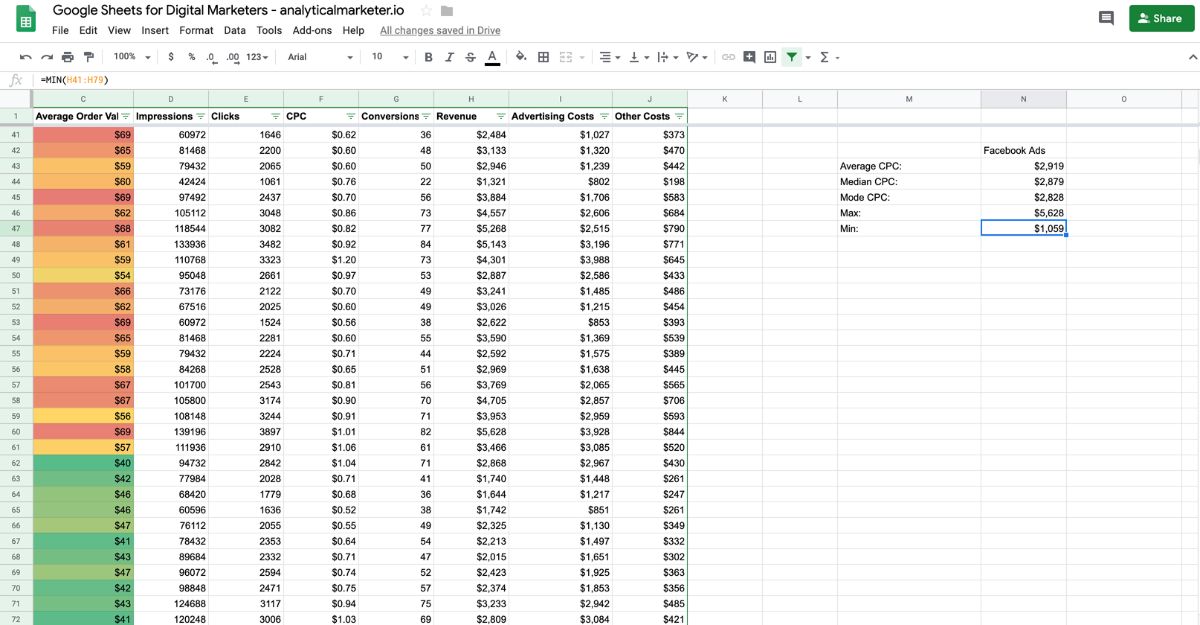Open the 123 more formats dropdown

click(x=258, y=57)
